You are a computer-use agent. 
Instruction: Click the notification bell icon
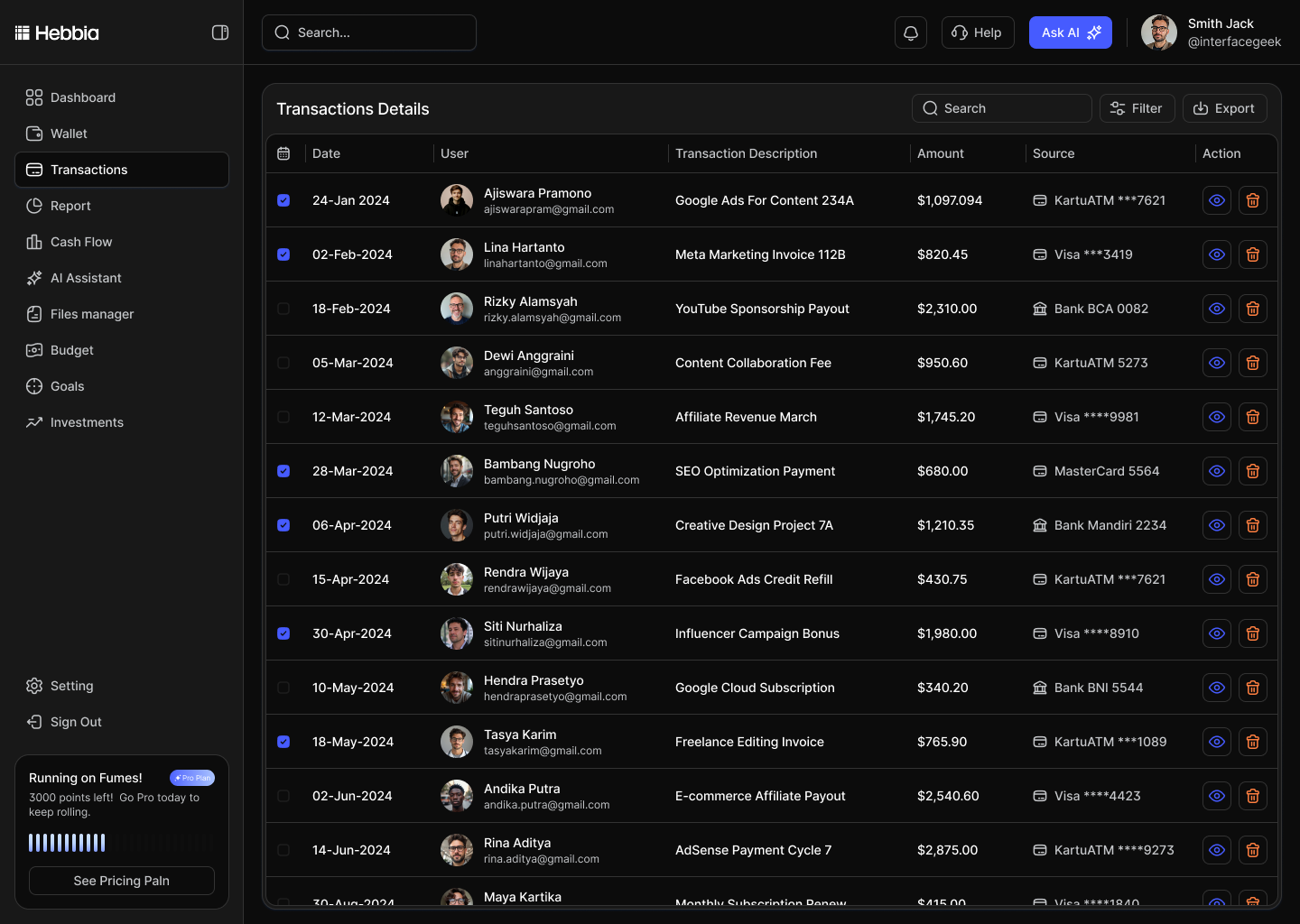[910, 32]
